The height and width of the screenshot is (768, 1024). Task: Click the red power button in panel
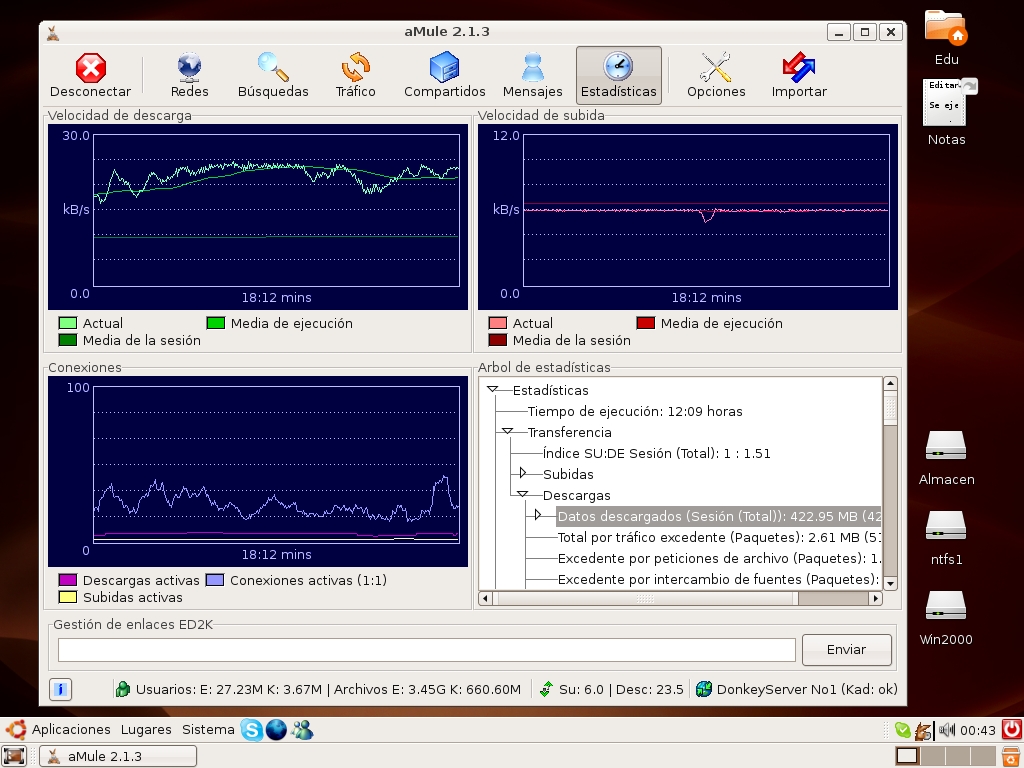click(1012, 729)
